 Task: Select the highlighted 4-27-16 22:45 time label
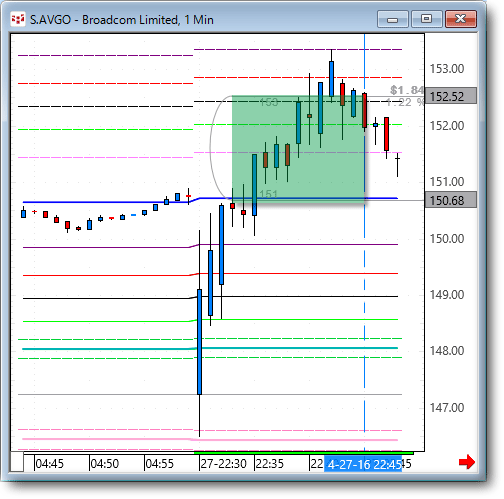click(x=363, y=464)
